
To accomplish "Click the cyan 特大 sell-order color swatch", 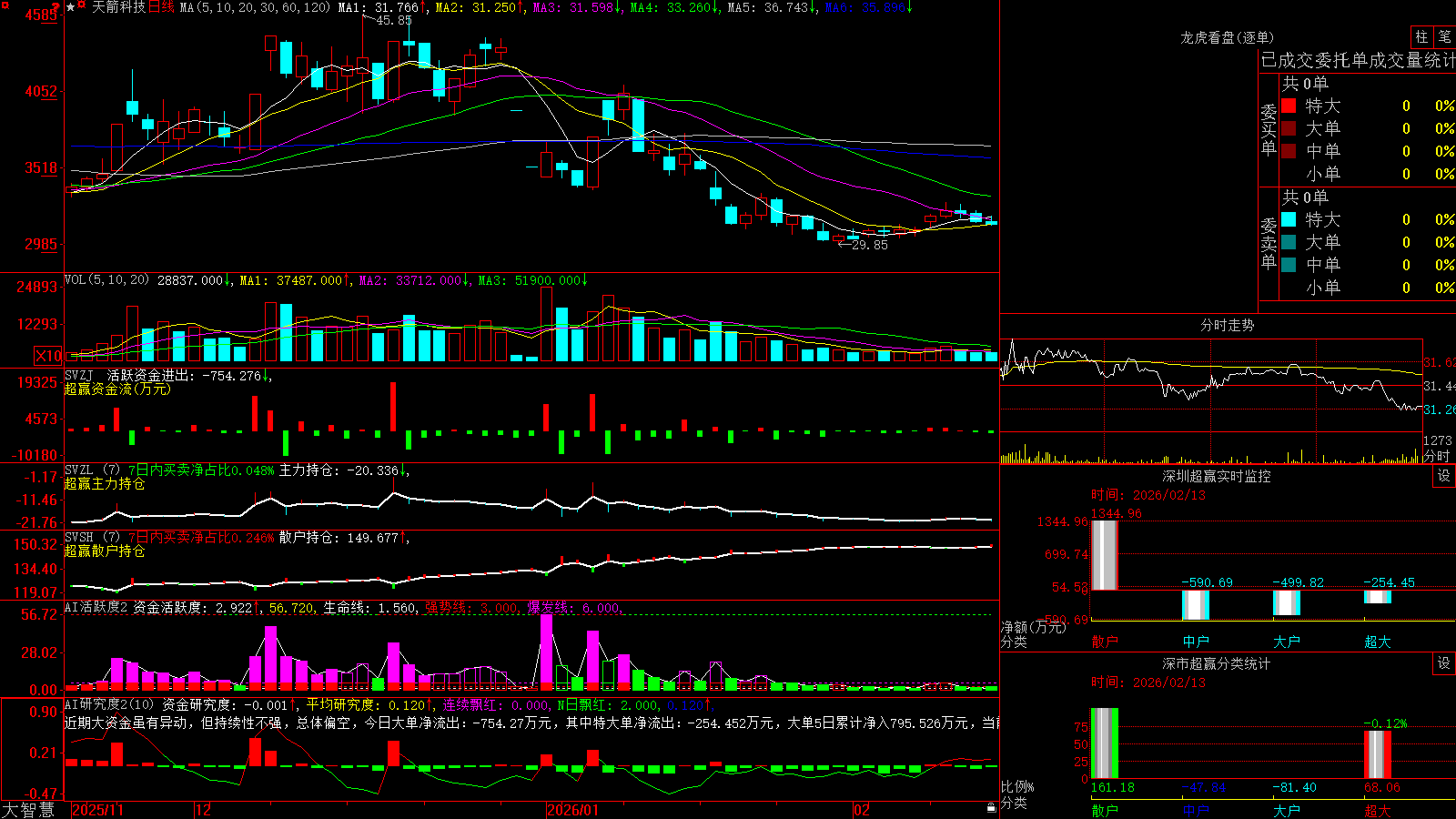I will 1289,219.
